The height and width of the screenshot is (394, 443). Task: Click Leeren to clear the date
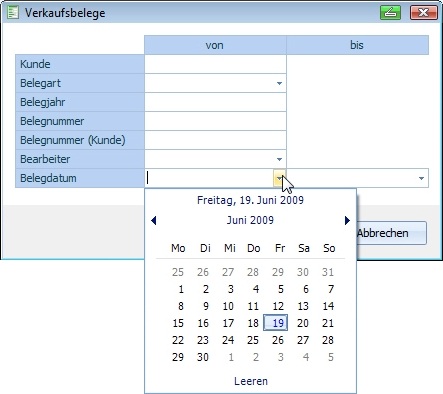coord(251,381)
